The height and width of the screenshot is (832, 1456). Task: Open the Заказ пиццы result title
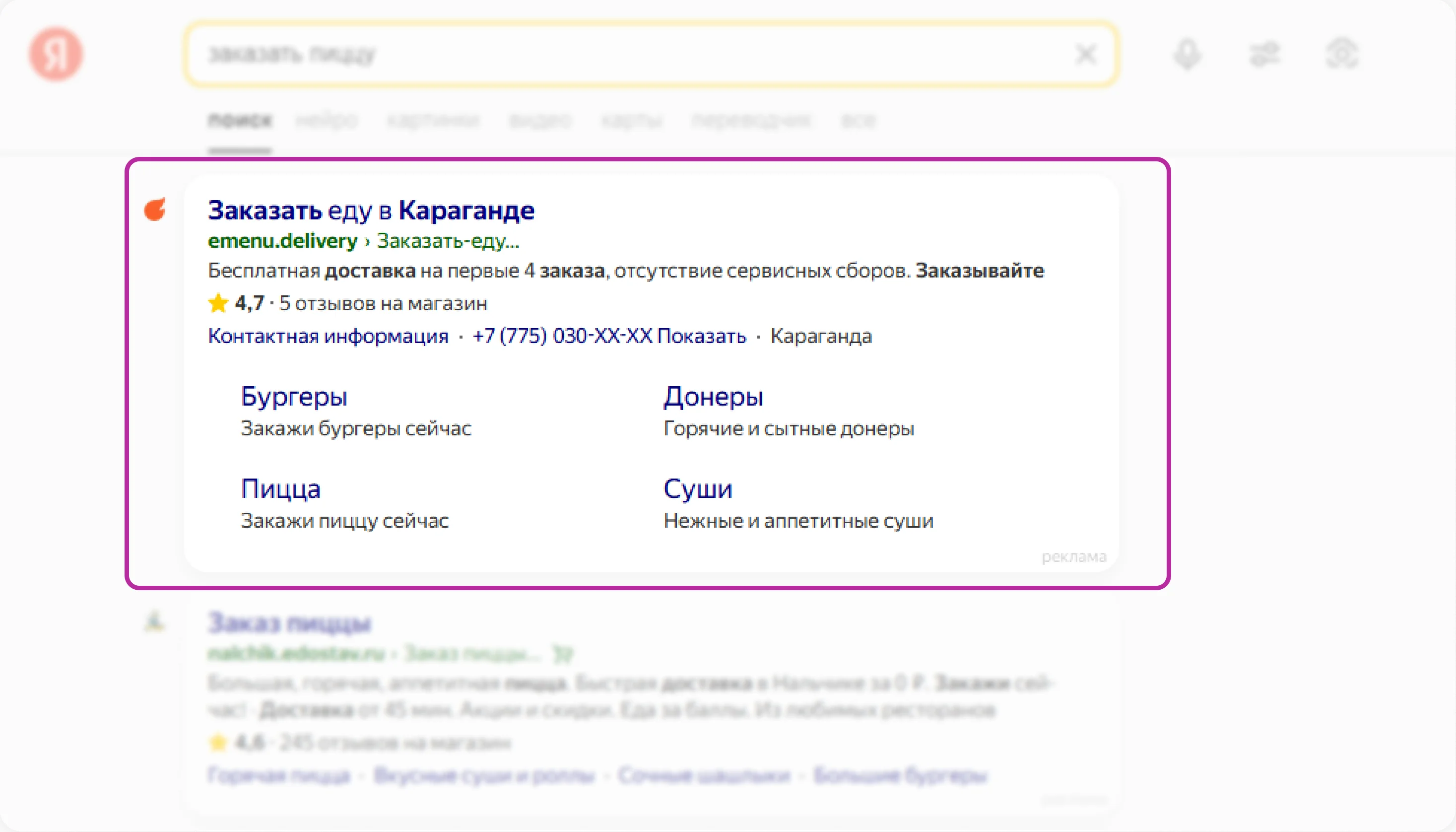(x=290, y=623)
